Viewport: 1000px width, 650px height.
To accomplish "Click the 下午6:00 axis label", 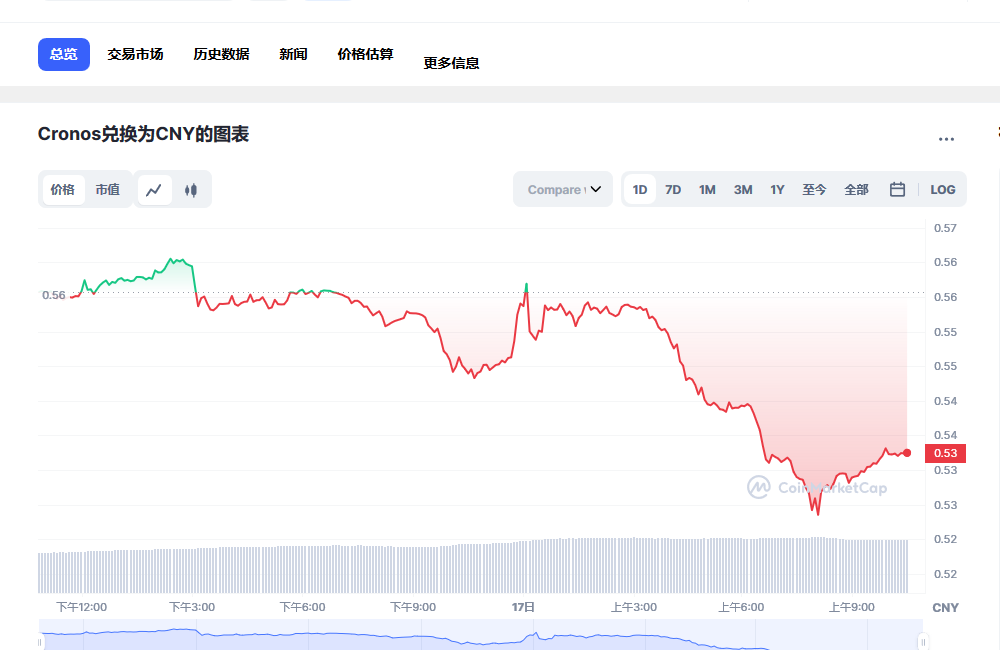I will pos(302,607).
